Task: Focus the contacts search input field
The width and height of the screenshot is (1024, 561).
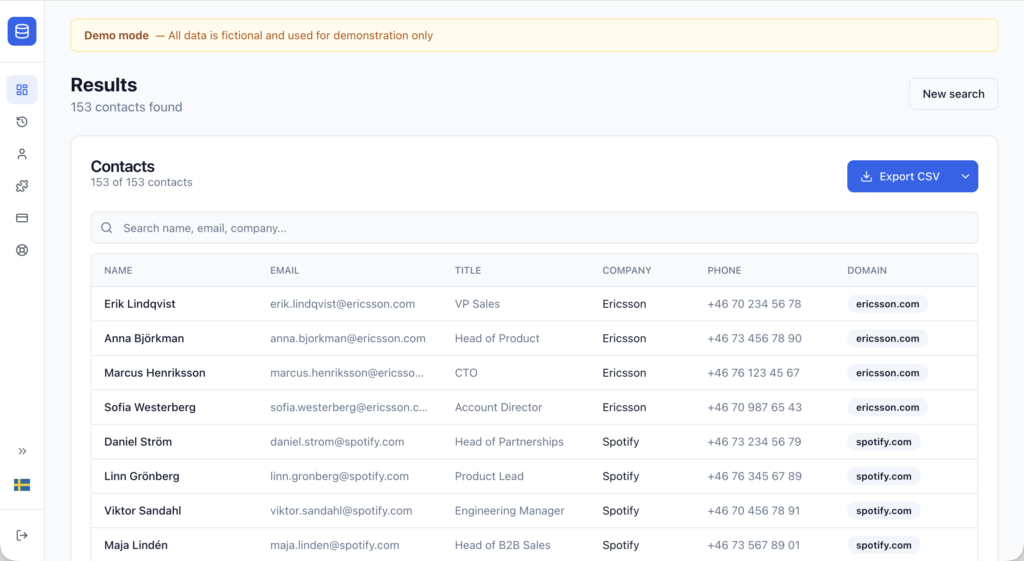Action: pyautogui.click(x=534, y=228)
